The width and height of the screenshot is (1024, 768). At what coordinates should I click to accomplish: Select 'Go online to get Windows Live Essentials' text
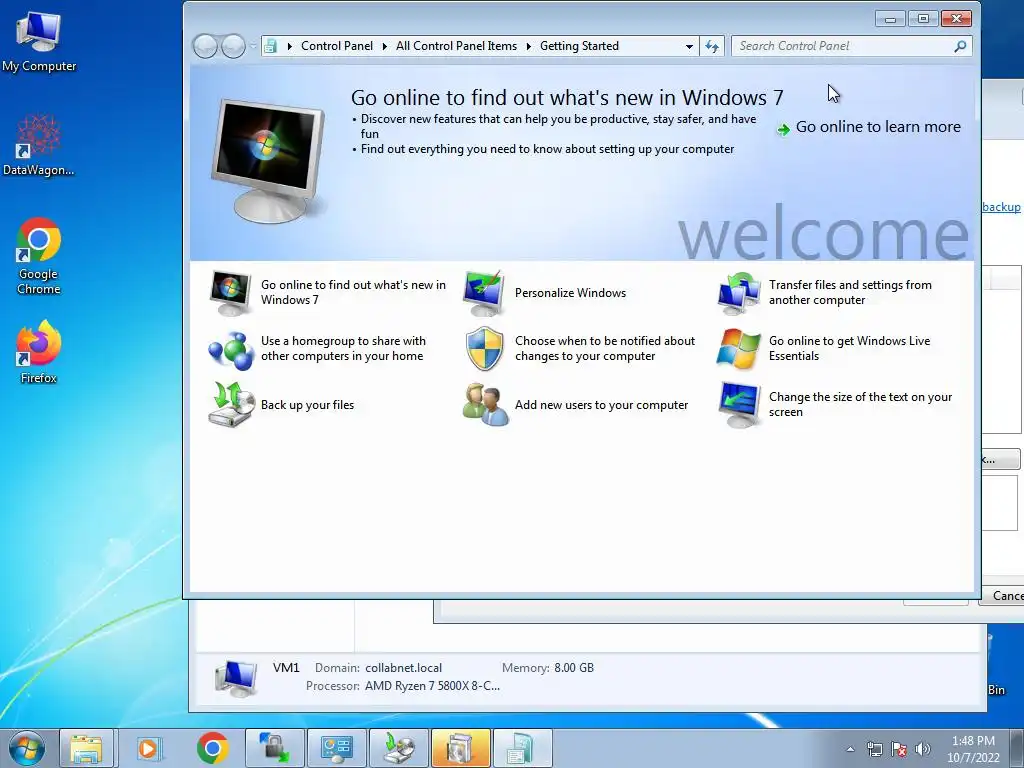(x=849, y=349)
